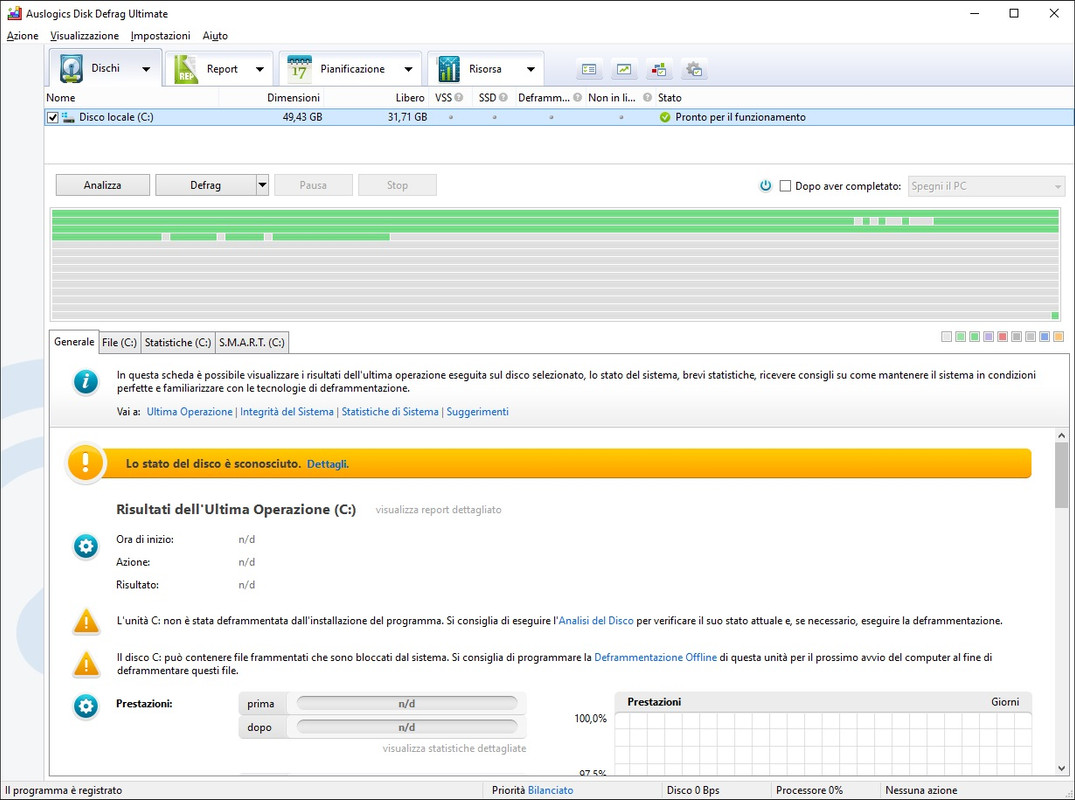Click the Non in li... column help icon

click(647, 97)
